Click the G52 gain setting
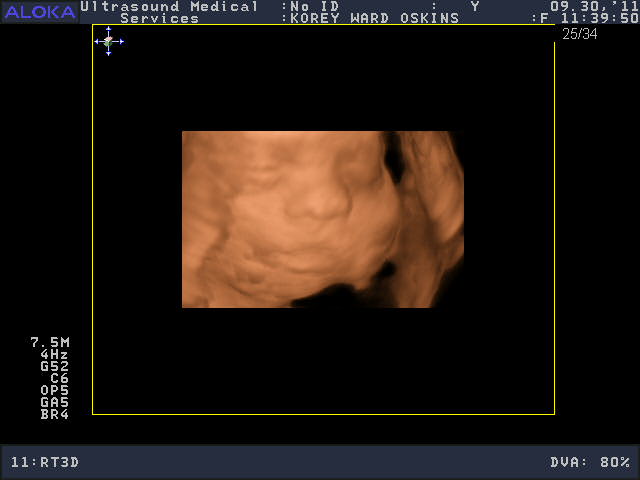Screen dimensions: 640x480 (x=54, y=367)
